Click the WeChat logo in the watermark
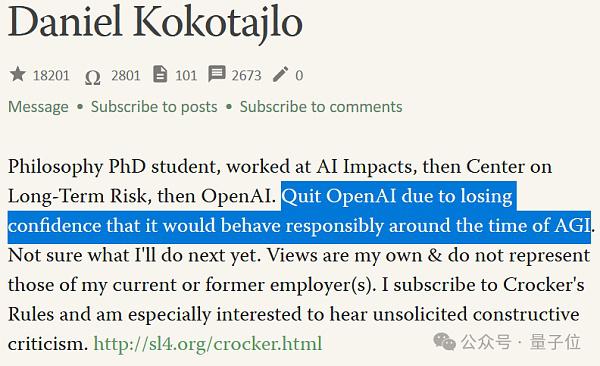The image size is (600, 366). 444,341
